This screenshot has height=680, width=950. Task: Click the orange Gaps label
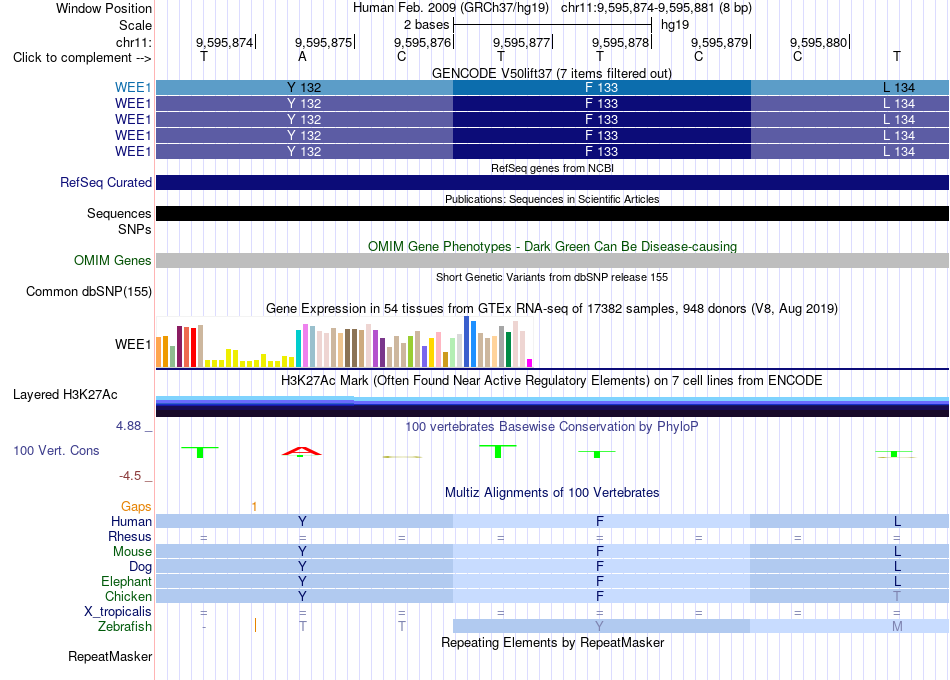point(136,506)
